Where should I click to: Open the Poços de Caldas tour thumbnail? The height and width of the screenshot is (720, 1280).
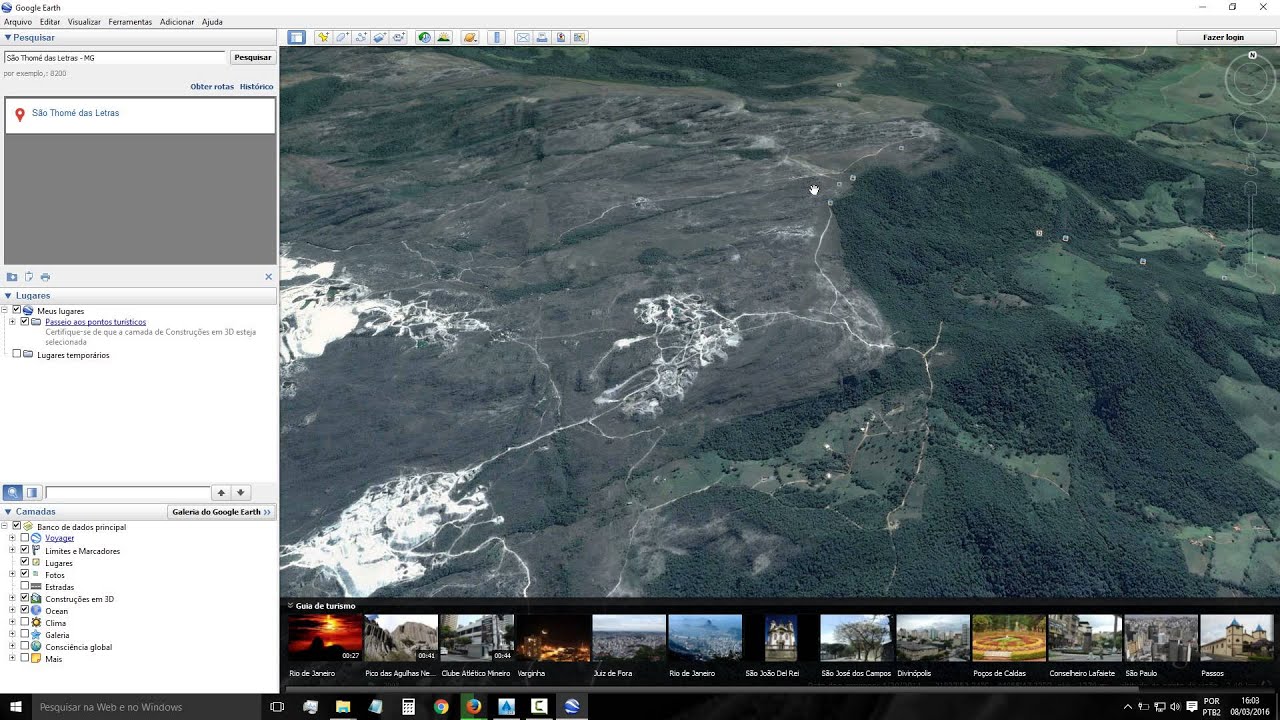click(1008, 638)
